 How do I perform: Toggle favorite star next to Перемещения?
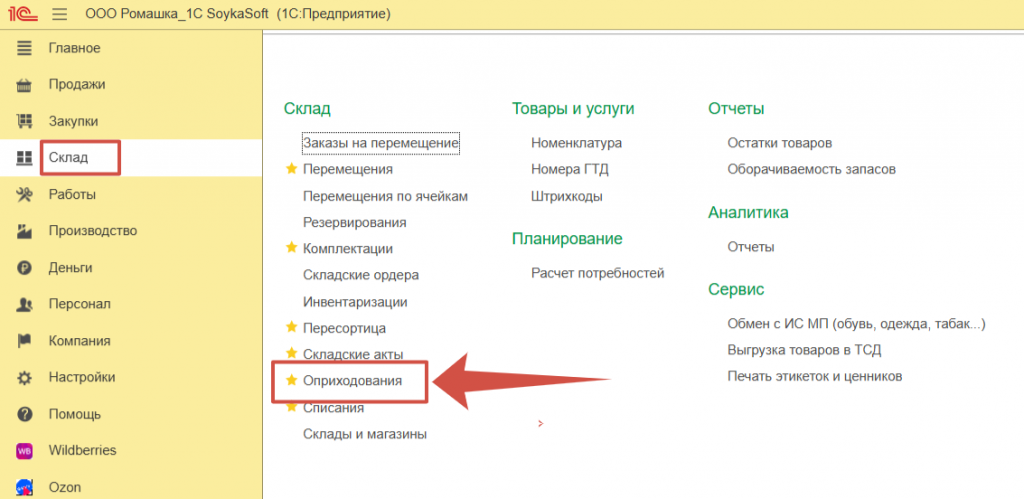coord(291,170)
